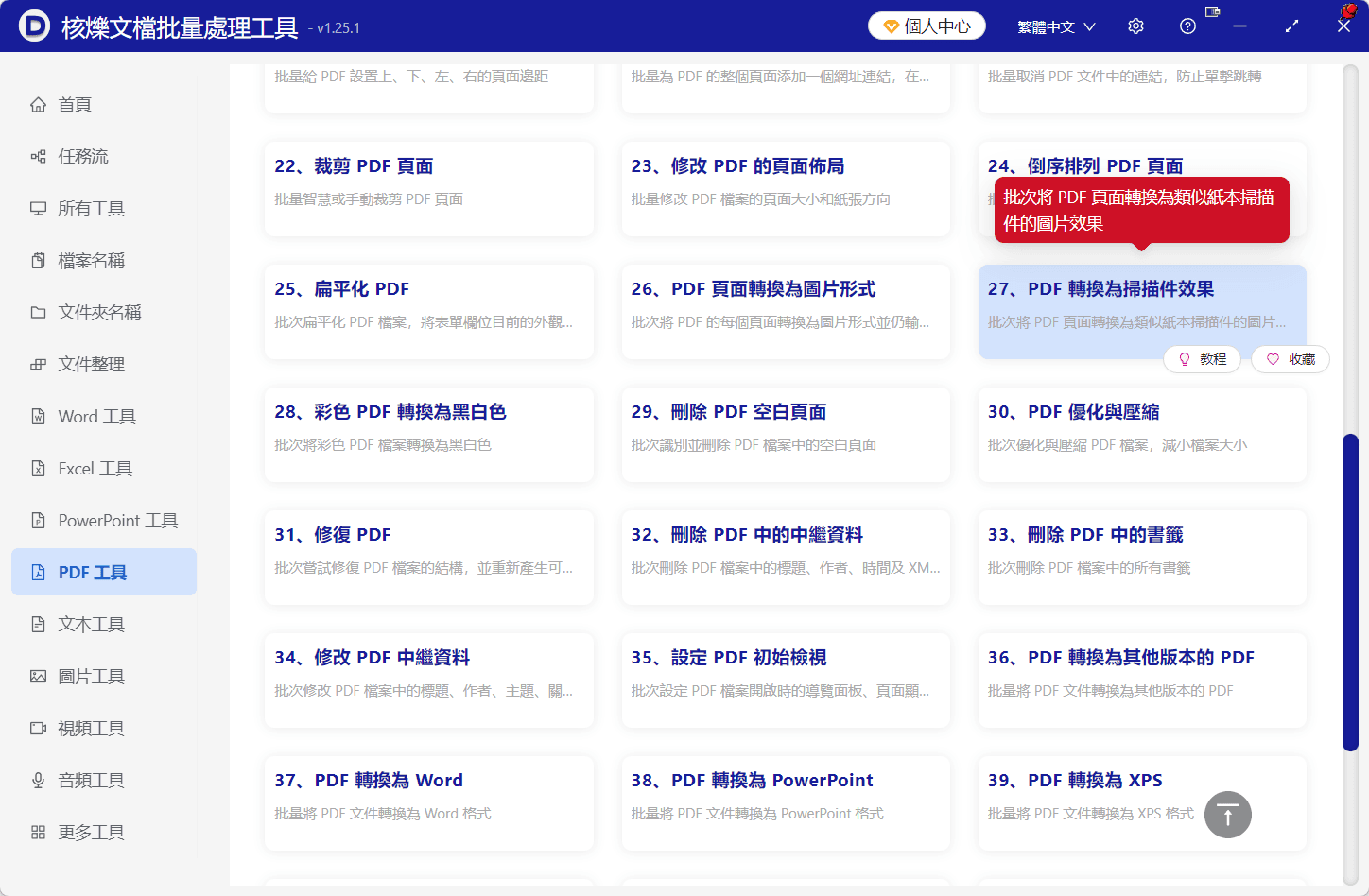Go to 首頁 in the sidebar

pos(104,105)
